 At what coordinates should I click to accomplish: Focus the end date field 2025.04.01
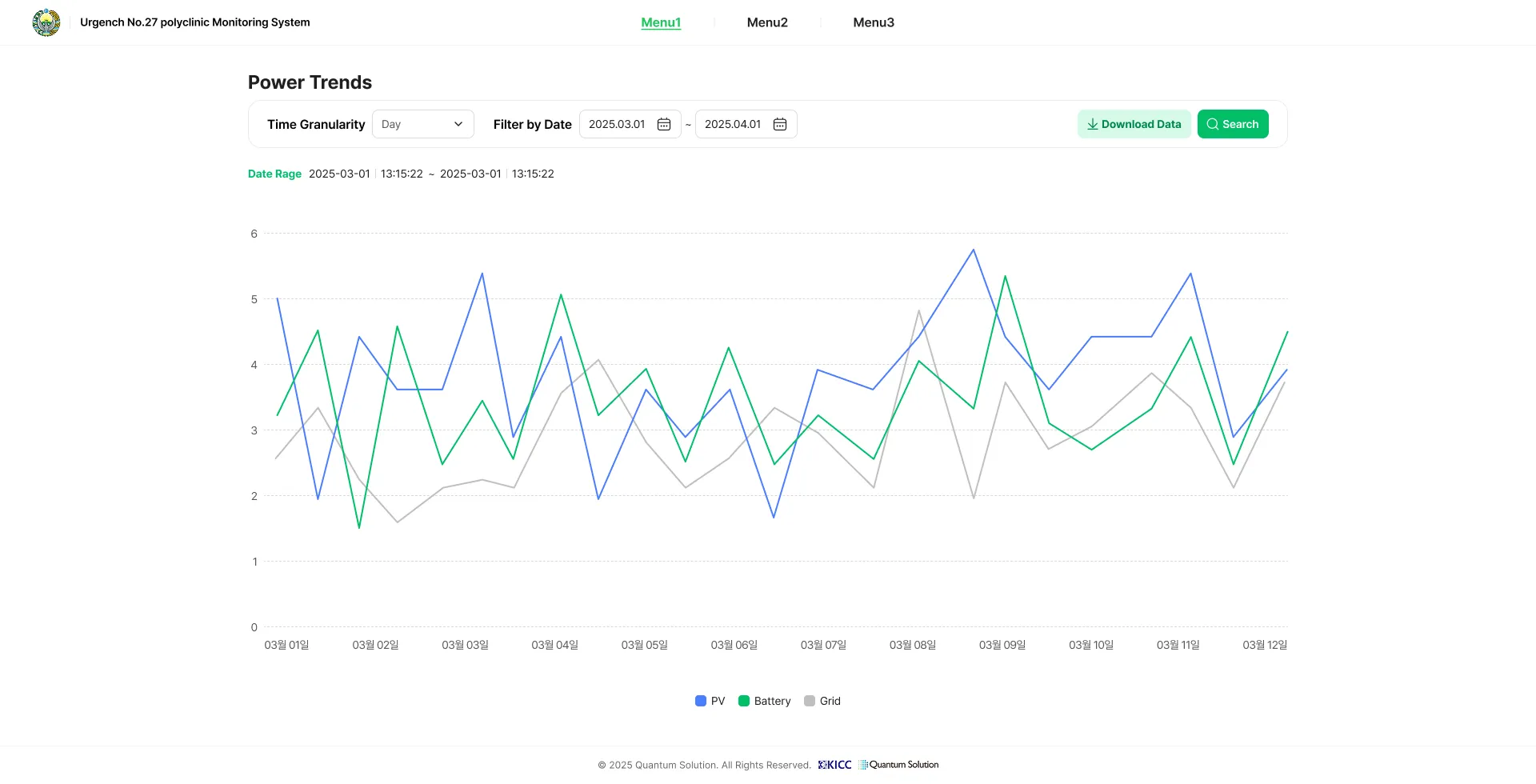(746, 124)
